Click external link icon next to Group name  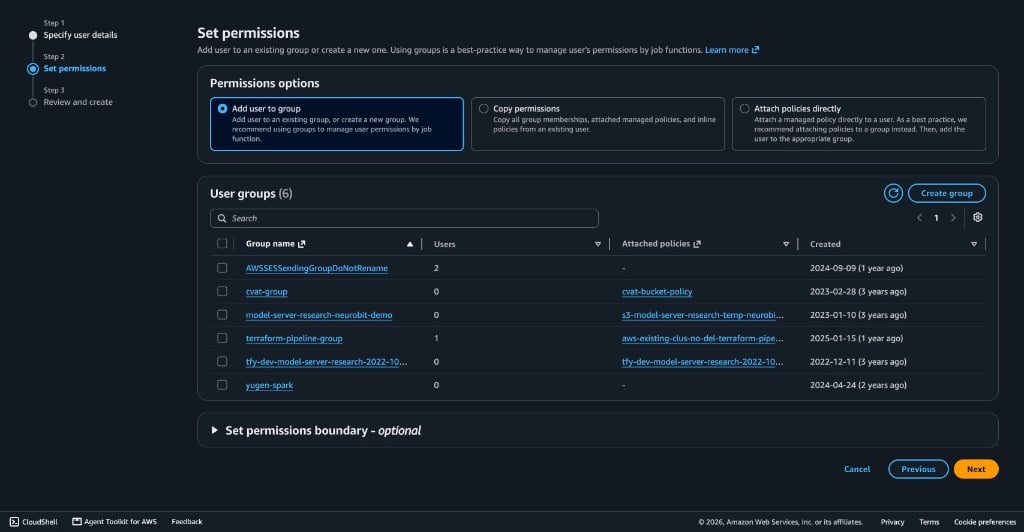pos(302,244)
